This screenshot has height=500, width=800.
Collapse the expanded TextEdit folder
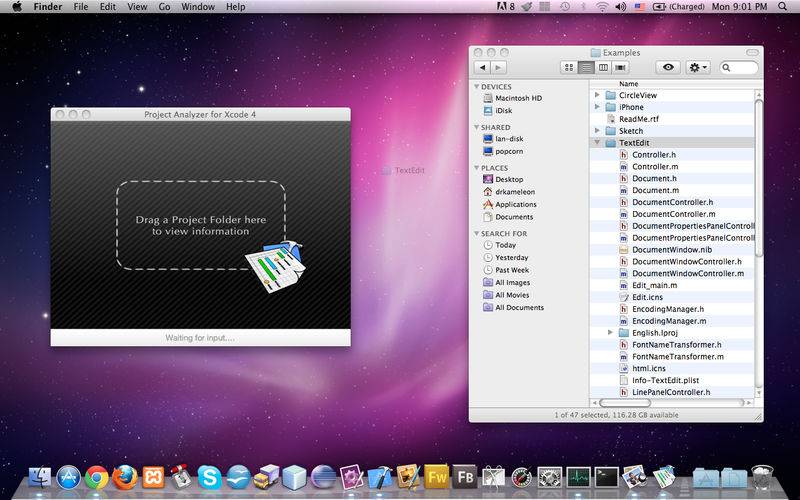click(598, 143)
